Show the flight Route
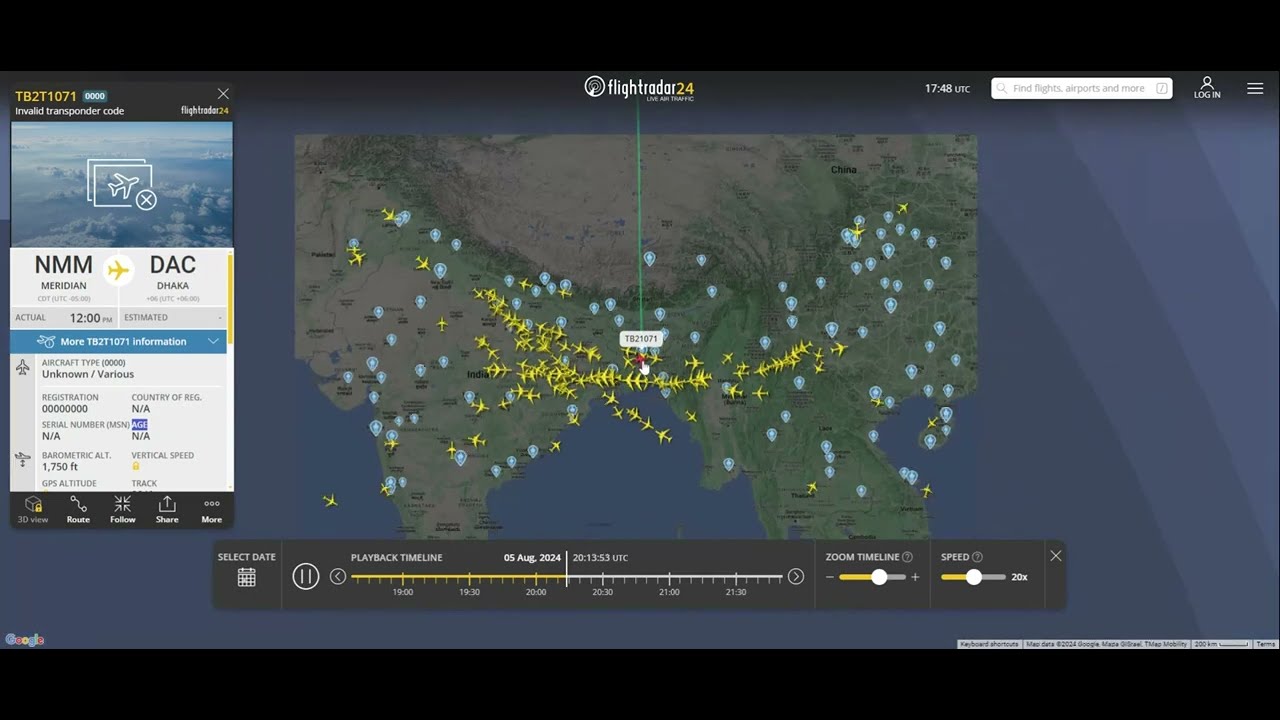This screenshot has height=720, width=1280. [78, 509]
